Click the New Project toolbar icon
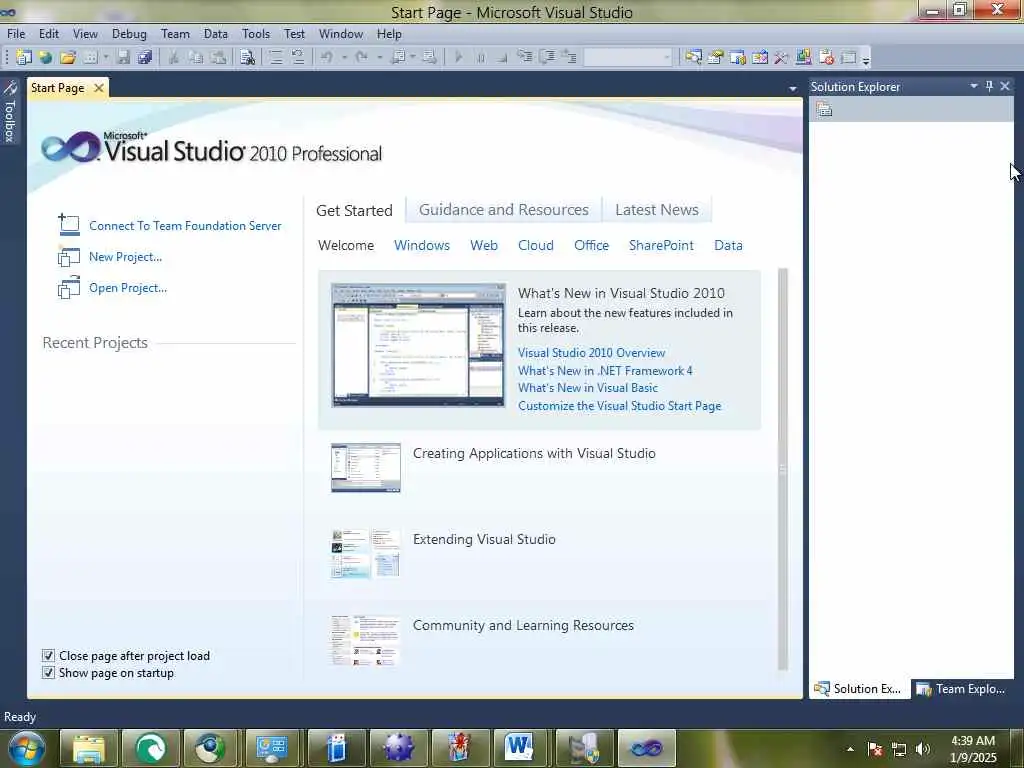The height and width of the screenshot is (768, 1024). pos(24,57)
